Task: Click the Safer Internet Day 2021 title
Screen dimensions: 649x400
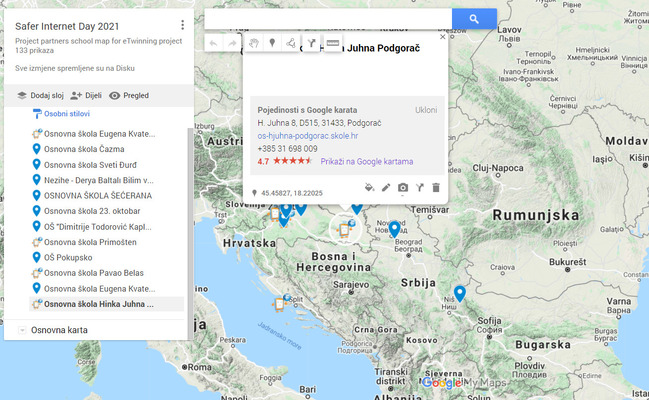Action: 67,27
